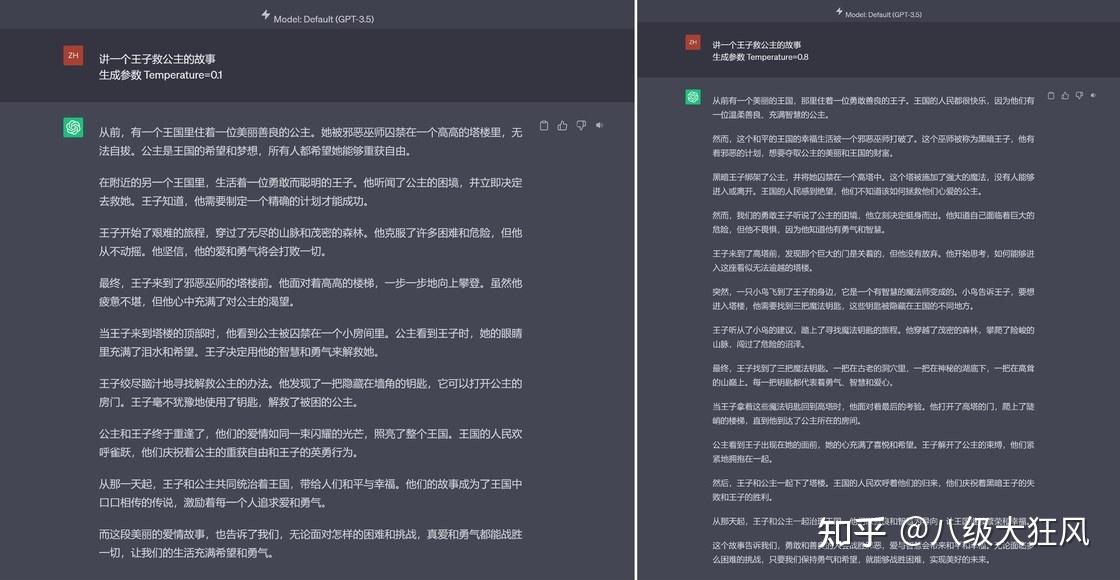Viewport: 1120px width, 580px height.
Task: Click the lightning bolt icon in the right header
Action: click(x=837, y=13)
